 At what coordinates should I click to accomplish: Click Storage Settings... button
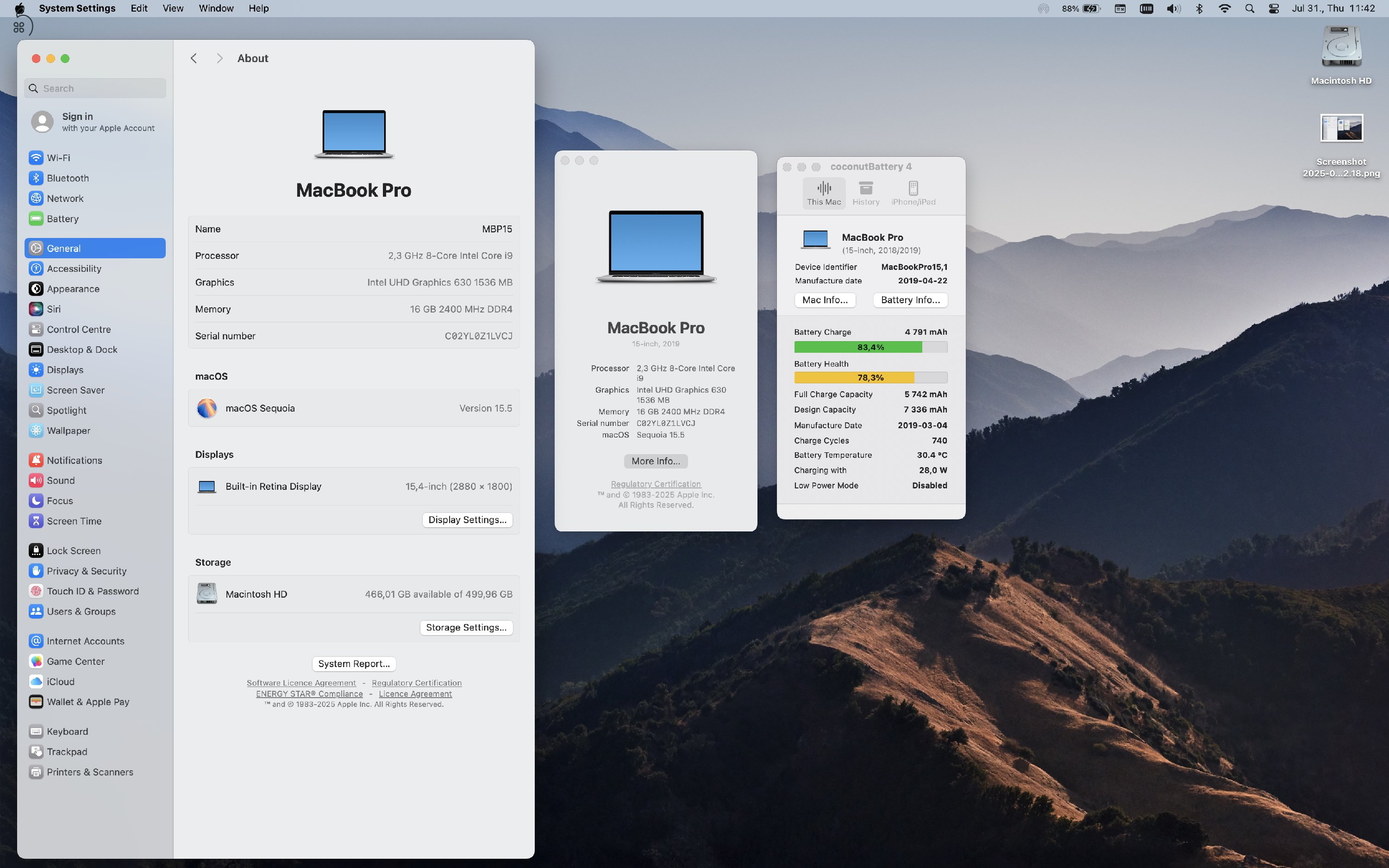click(466, 627)
